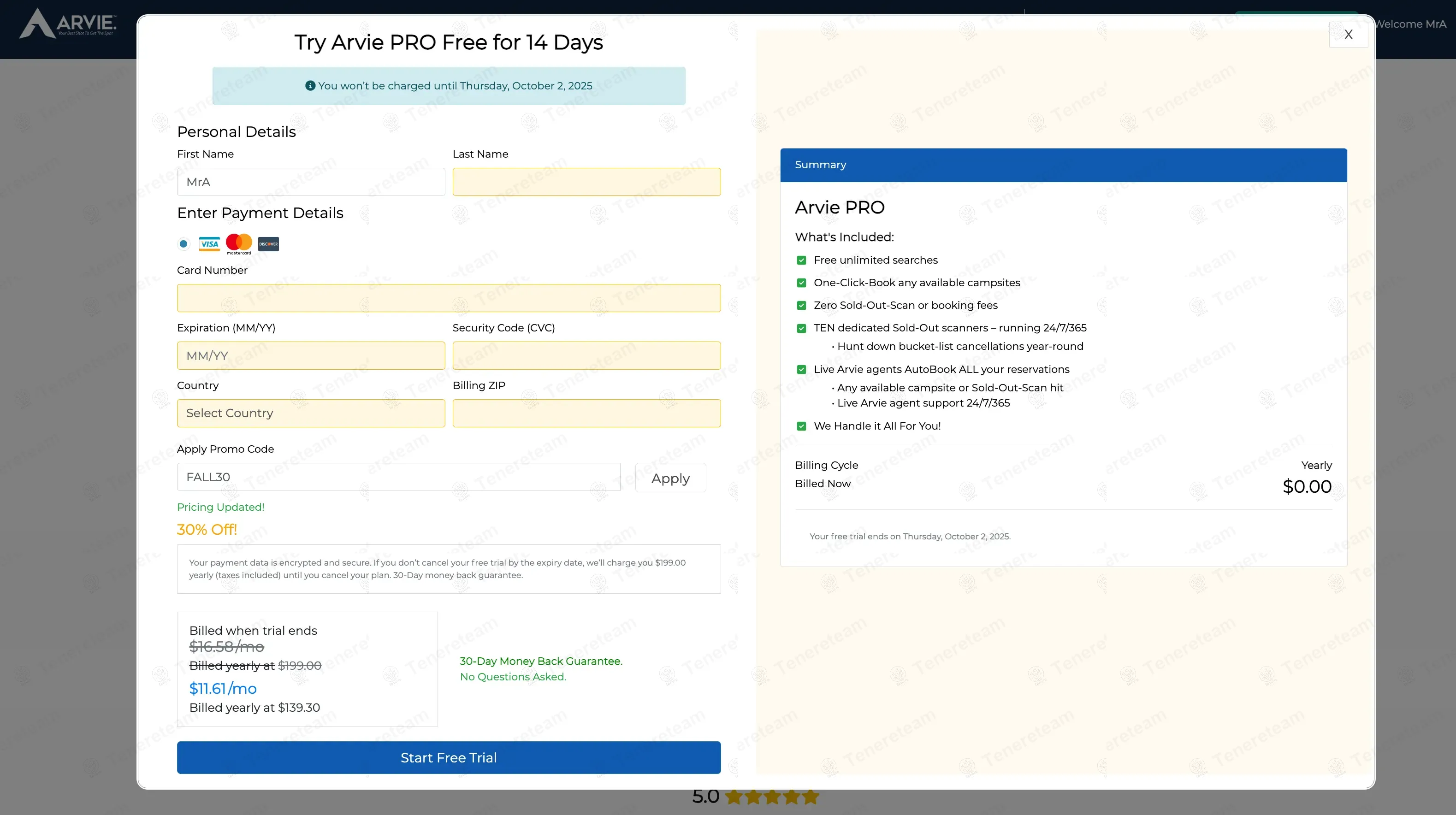Click the Expiration MM/YY field

click(x=311, y=355)
